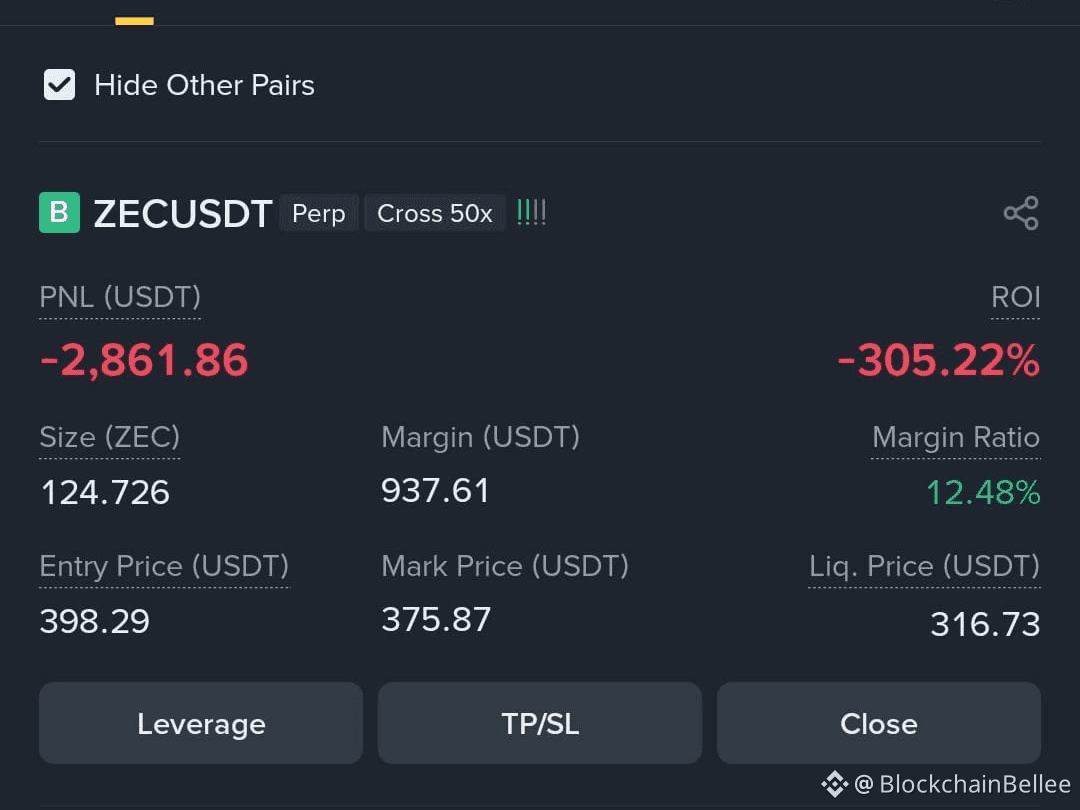Tap the green signal bars indicator
The image size is (1080, 810).
(x=531, y=212)
